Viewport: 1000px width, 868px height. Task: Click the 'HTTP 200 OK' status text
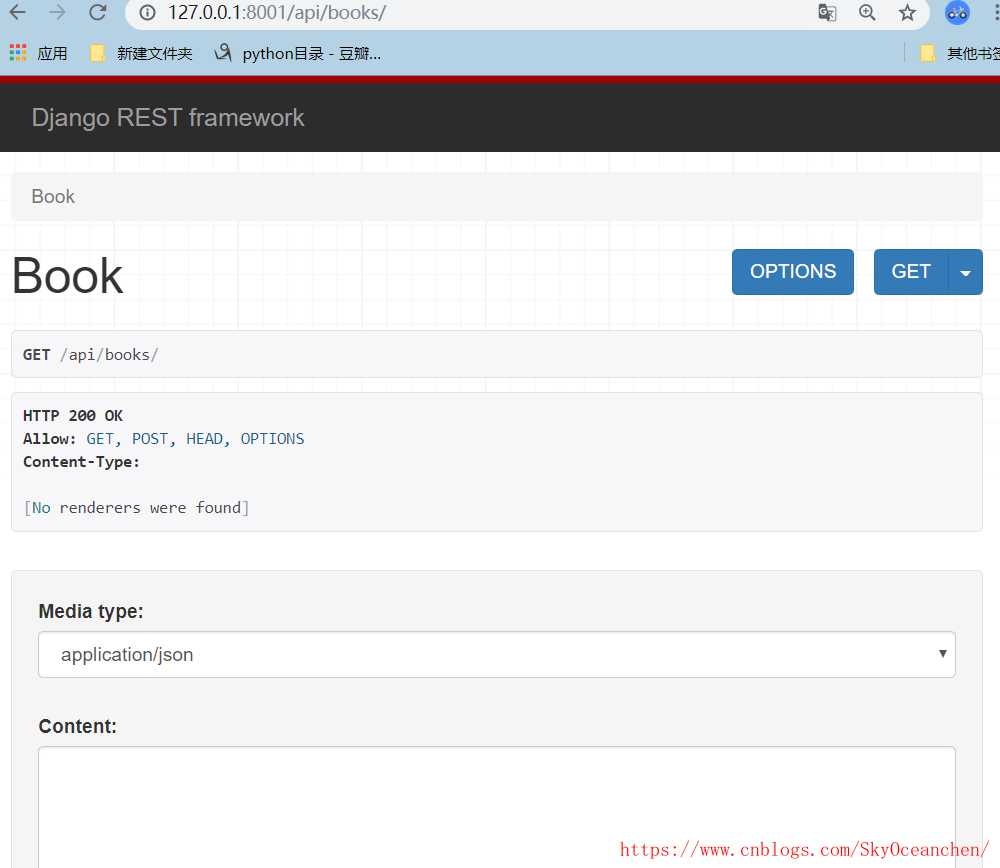point(73,416)
